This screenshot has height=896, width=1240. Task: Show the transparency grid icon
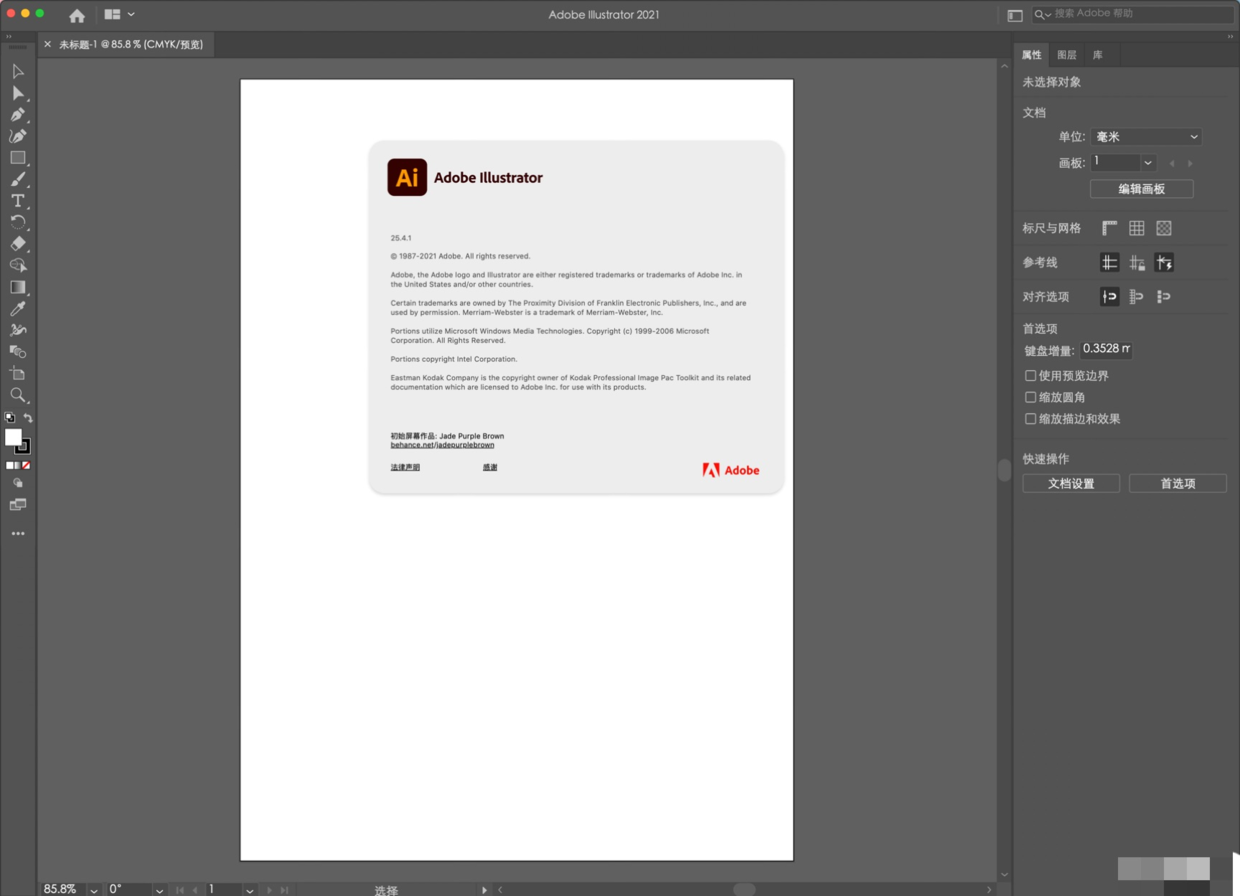coord(1164,228)
